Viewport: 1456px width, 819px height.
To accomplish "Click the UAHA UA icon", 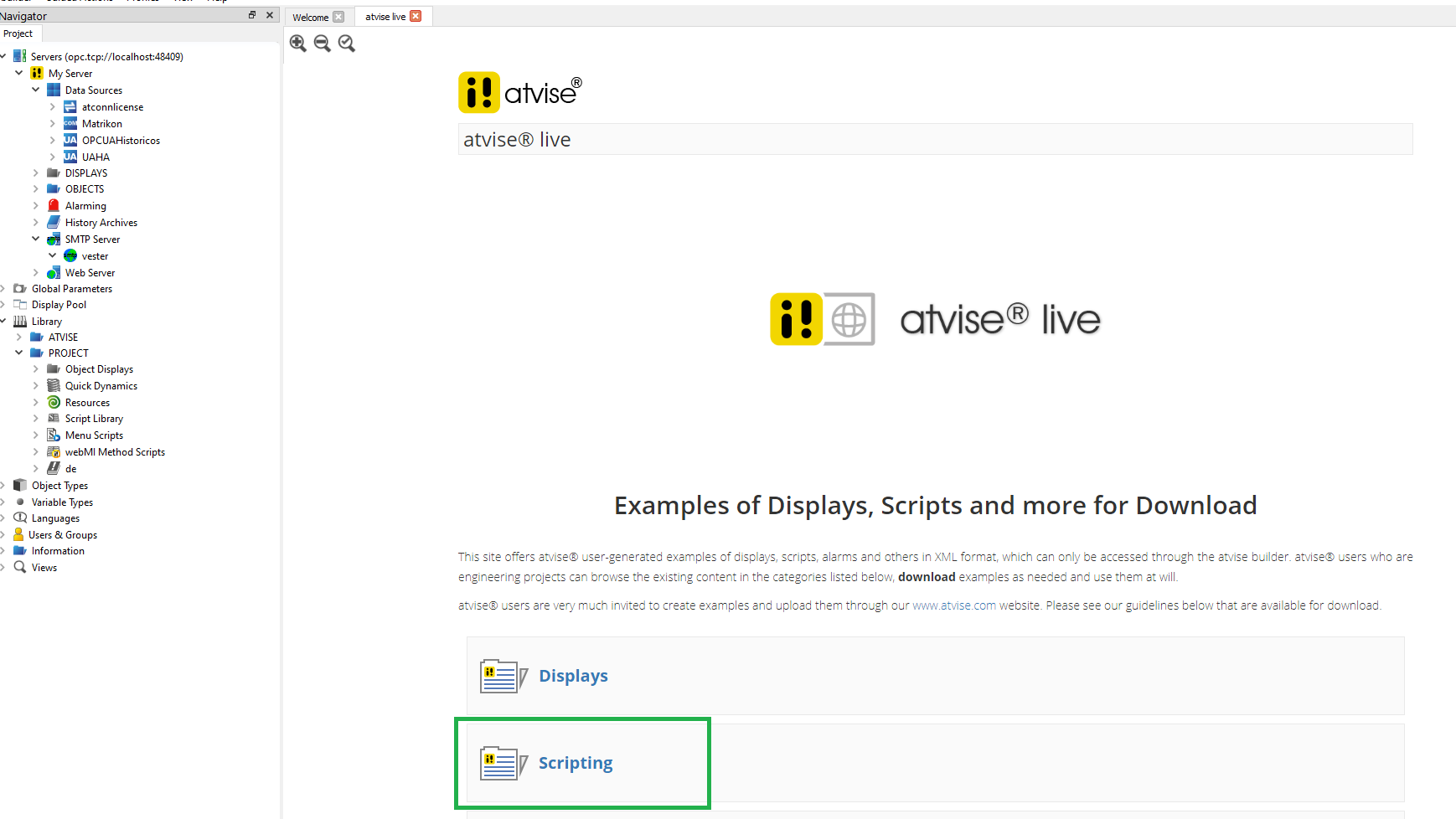I will pos(70,157).
